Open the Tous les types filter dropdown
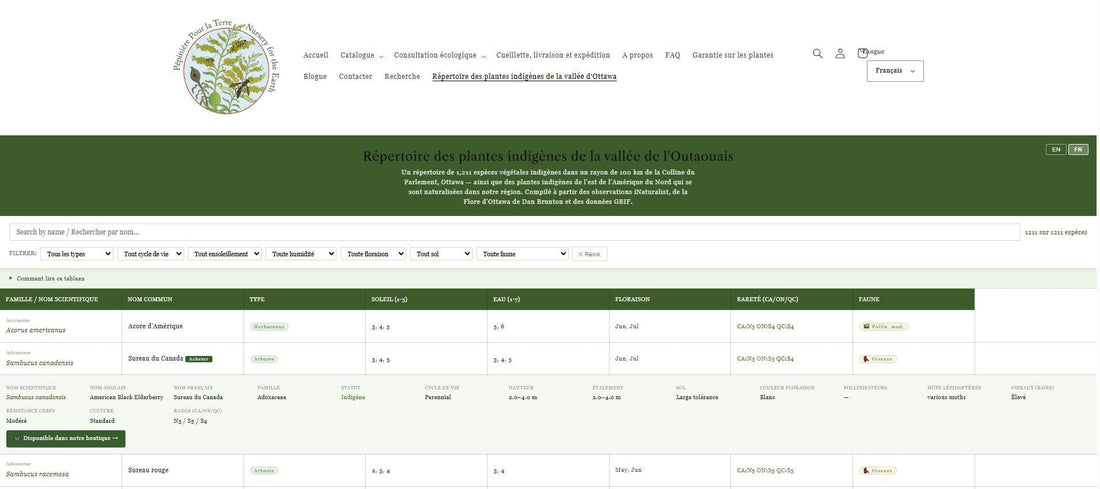The width and height of the screenshot is (1100, 489). (77, 254)
